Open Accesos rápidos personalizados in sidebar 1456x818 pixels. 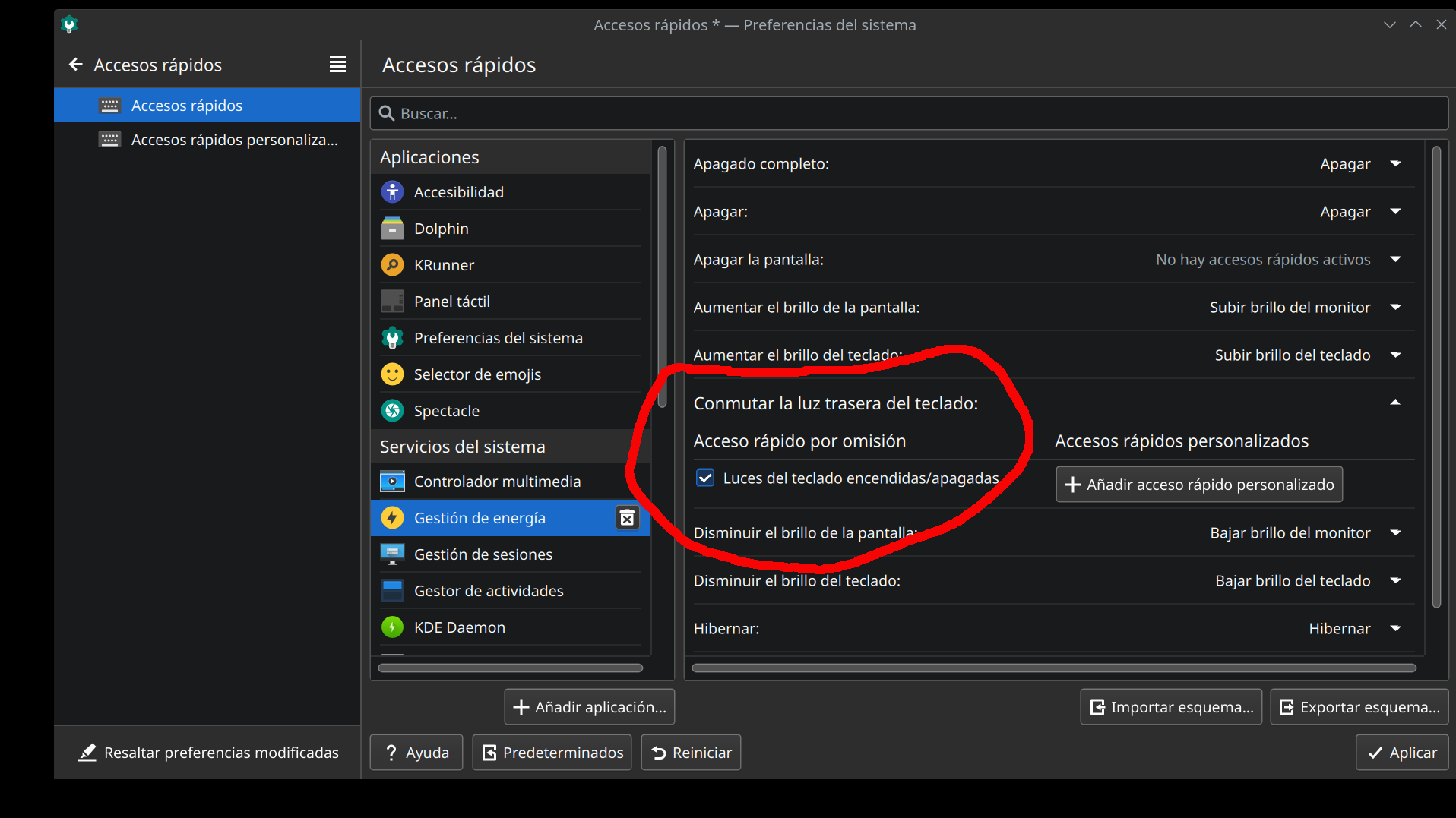[x=234, y=140]
